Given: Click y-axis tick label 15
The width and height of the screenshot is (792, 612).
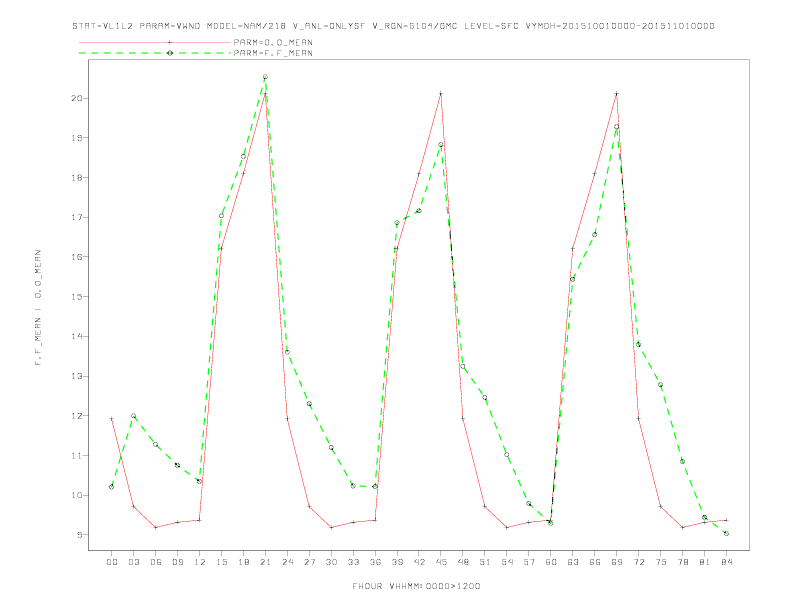Looking at the screenshot, I should (77, 297).
